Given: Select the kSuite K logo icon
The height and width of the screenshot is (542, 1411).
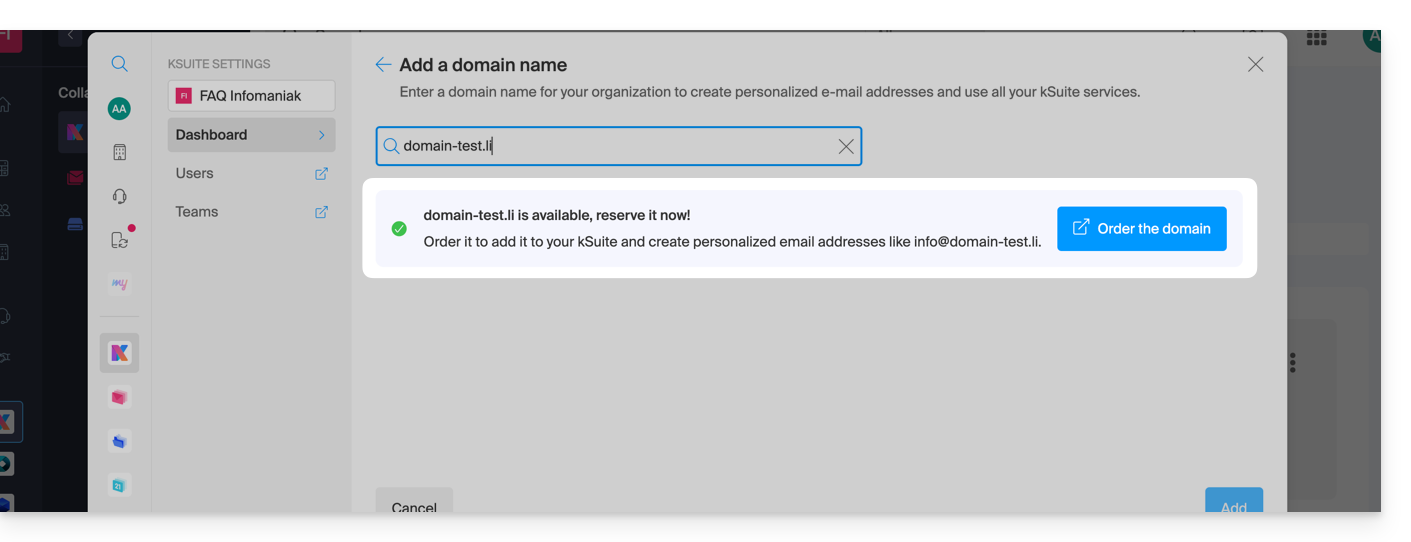Looking at the screenshot, I should (x=119, y=353).
